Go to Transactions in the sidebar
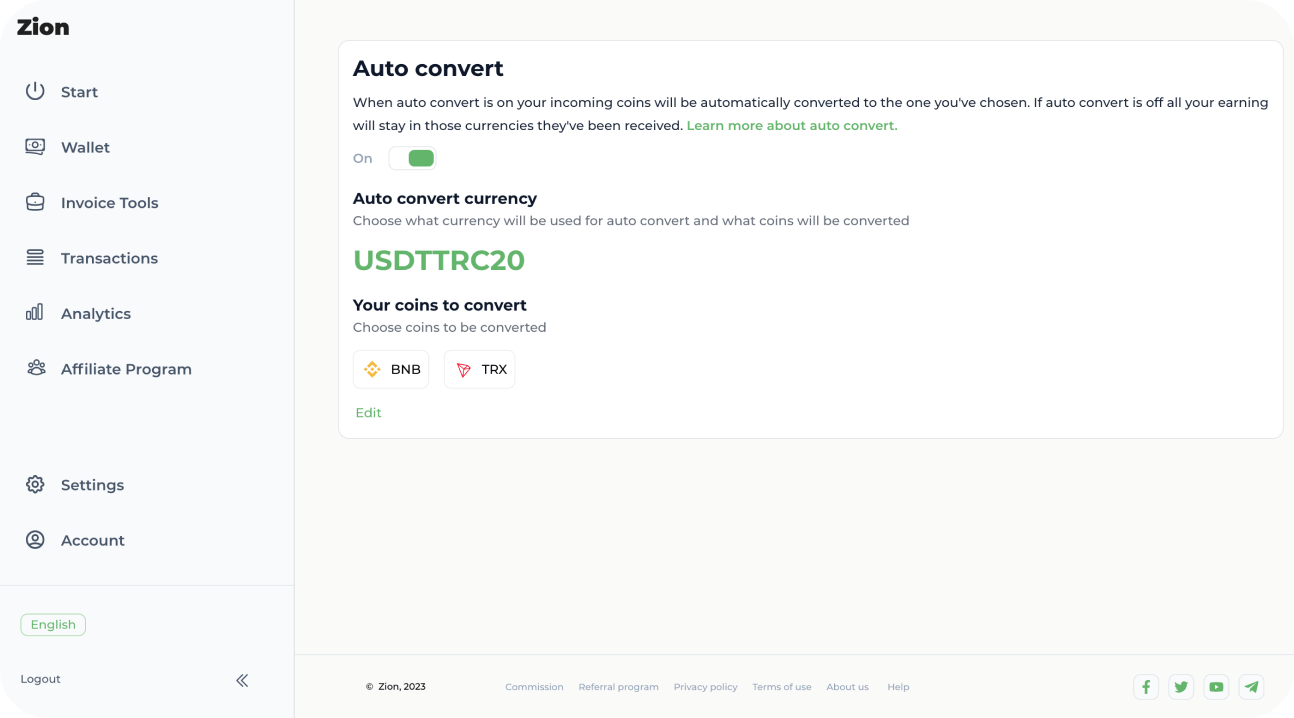The image size is (1294, 718). click(109, 258)
